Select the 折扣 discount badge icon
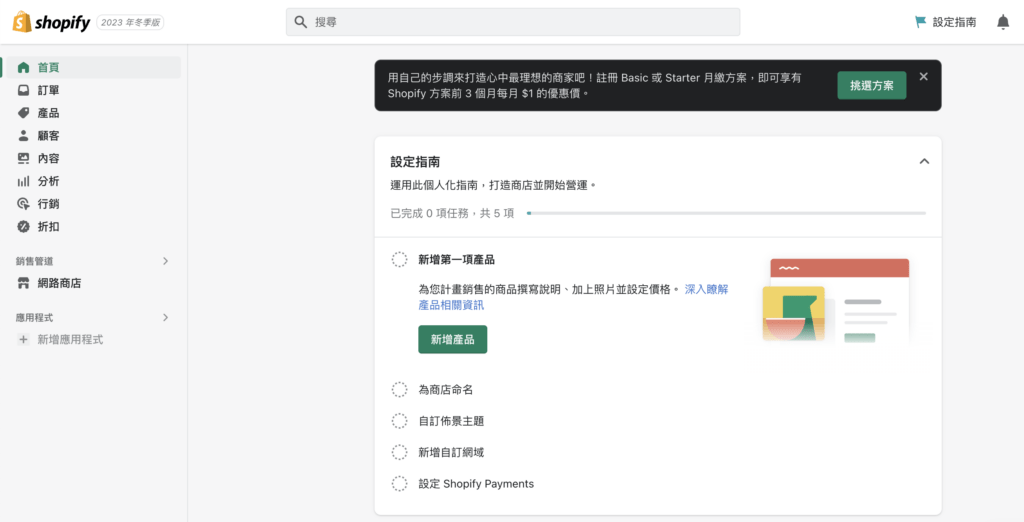Viewport: 1024px width, 522px height. click(x=24, y=227)
